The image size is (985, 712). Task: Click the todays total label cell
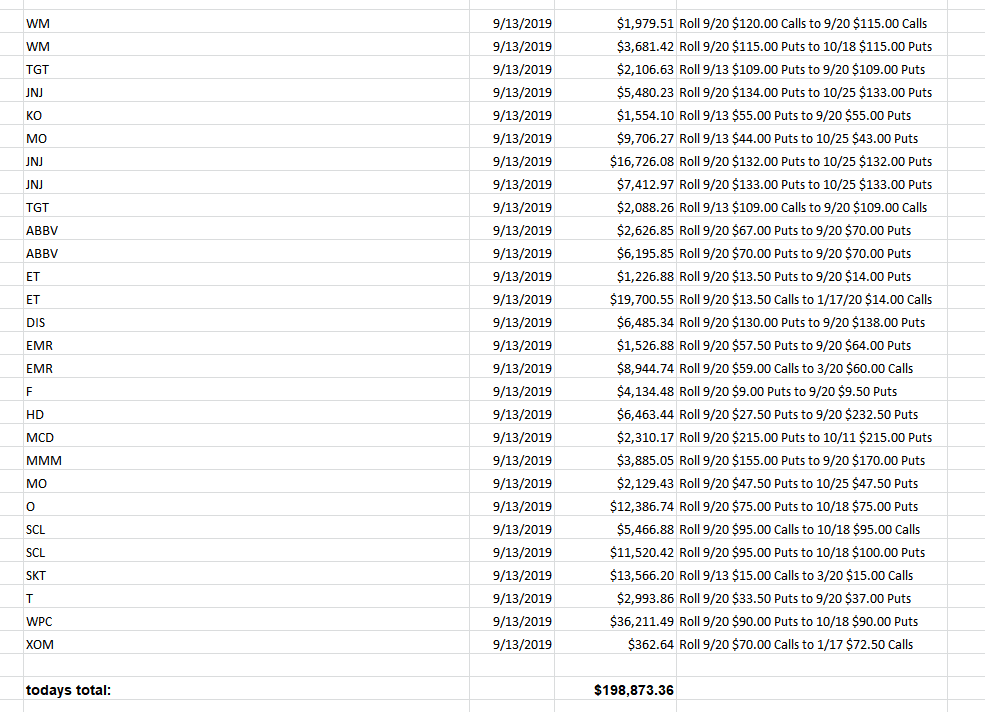pyautogui.click(x=246, y=689)
